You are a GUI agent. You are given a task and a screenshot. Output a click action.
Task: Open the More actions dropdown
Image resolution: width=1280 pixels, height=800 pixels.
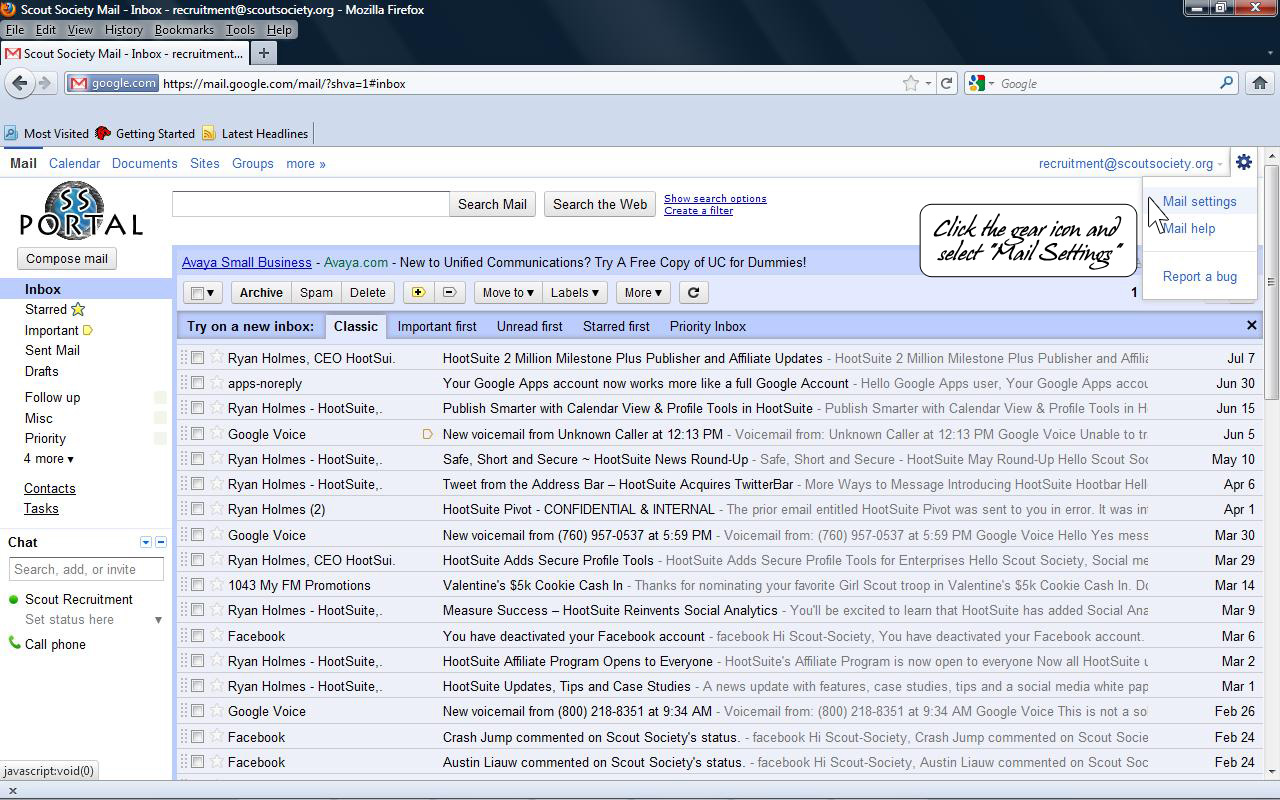(642, 292)
